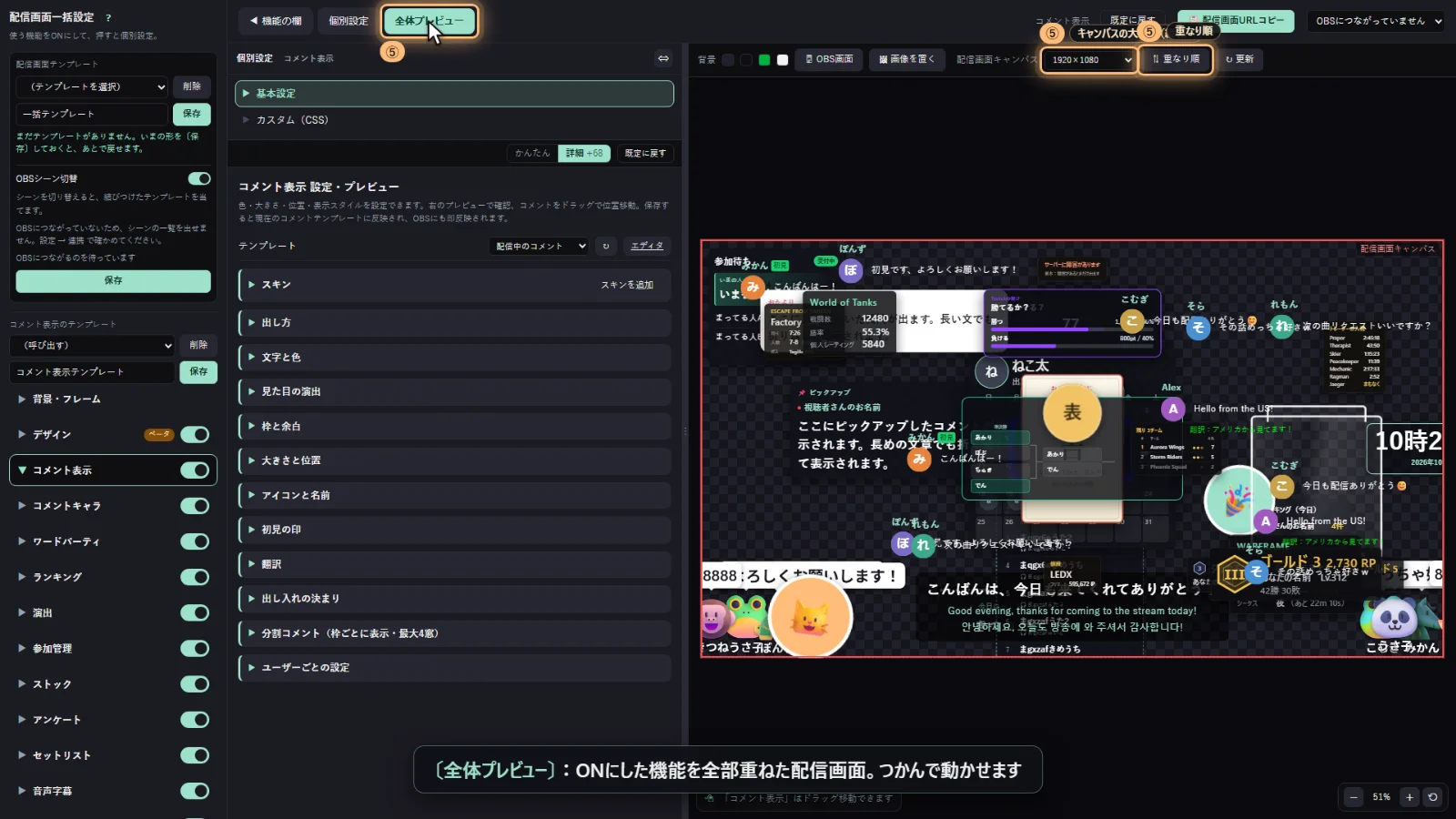This screenshot has height=819, width=1456.
Task: Toggle the アンケート feature switch
Action: point(195,720)
